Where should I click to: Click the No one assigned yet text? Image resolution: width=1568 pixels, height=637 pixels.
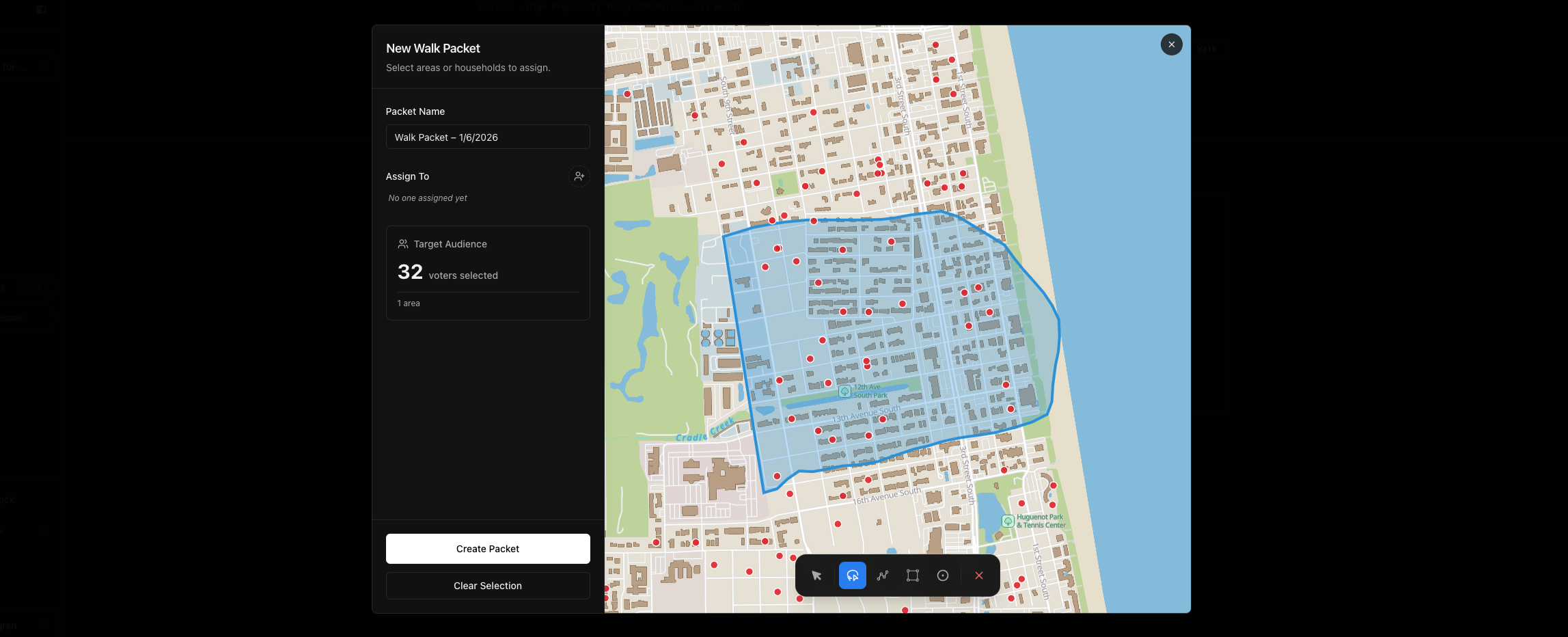click(x=426, y=198)
